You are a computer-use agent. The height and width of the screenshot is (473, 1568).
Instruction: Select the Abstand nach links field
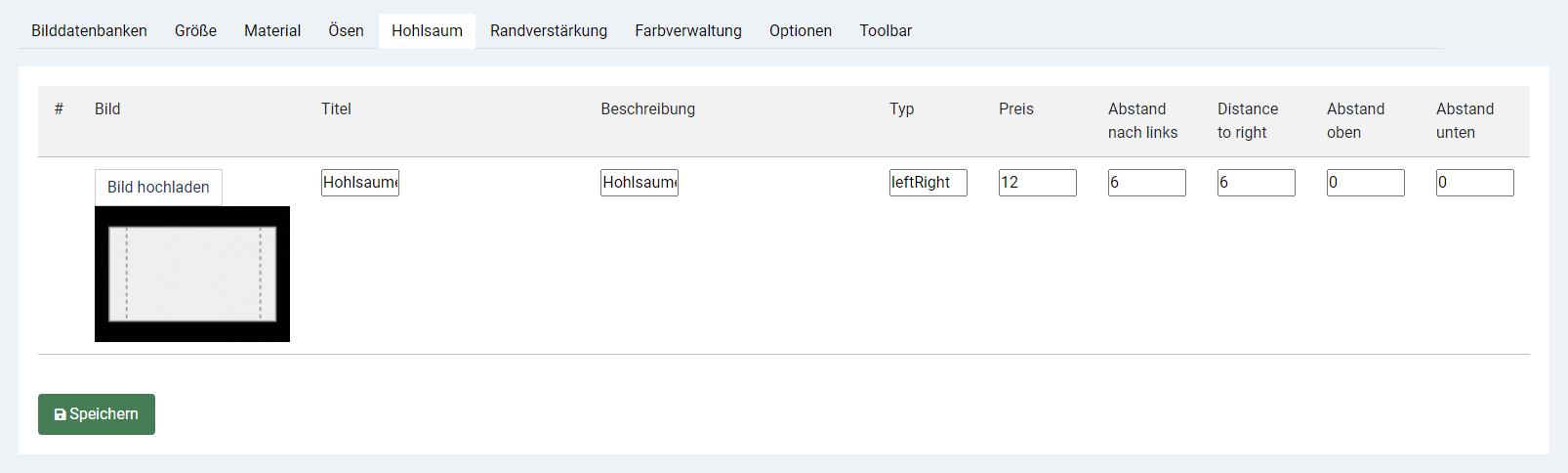pos(1147,183)
